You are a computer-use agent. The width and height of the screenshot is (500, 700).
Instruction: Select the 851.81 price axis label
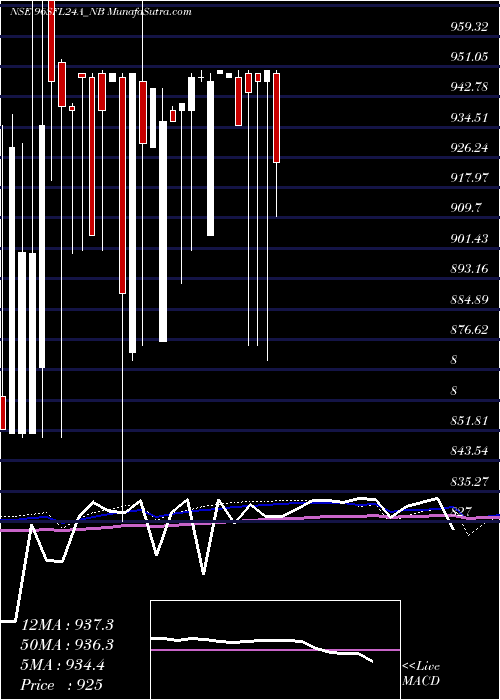(x=469, y=421)
